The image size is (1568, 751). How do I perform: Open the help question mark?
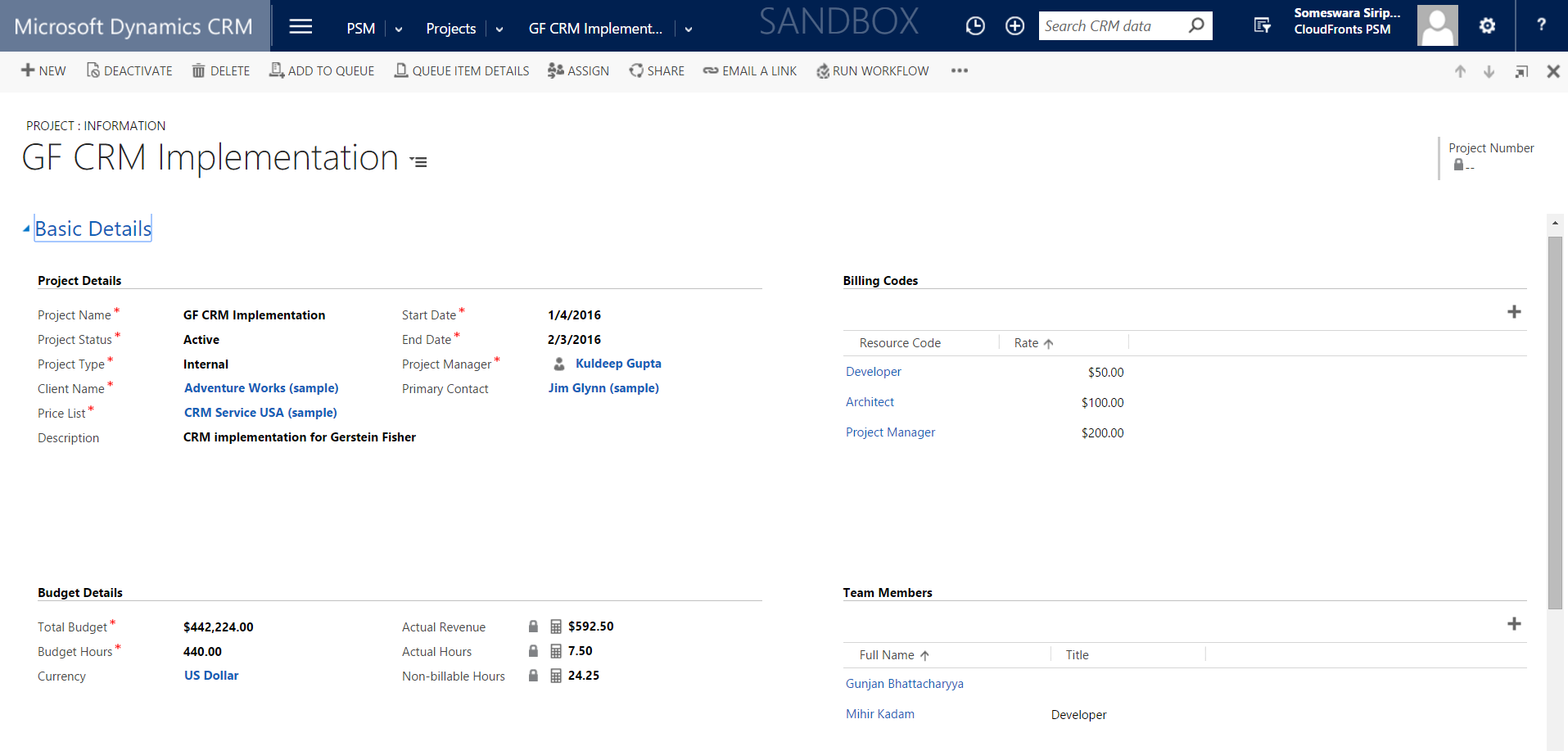coord(1541,25)
